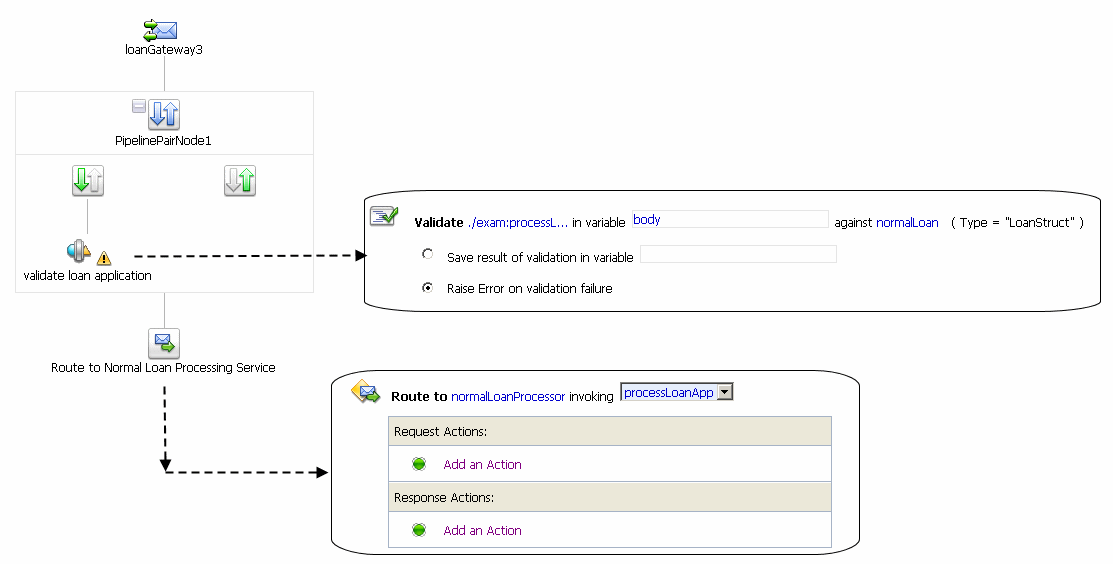Open the ./exam:processL... XPath link
1113x564 pixels.
518,223
